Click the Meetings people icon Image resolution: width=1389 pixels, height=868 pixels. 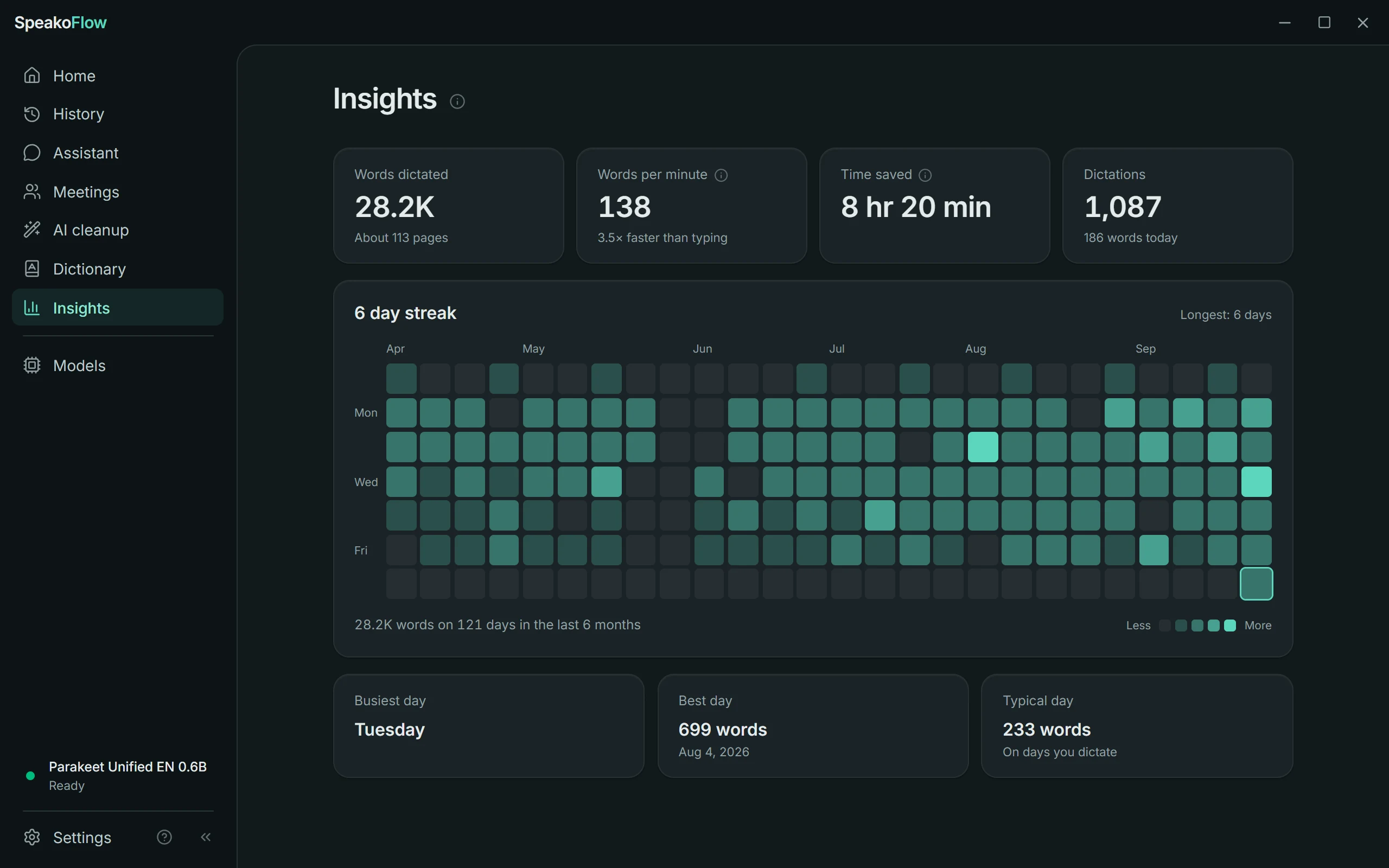click(x=32, y=192)
